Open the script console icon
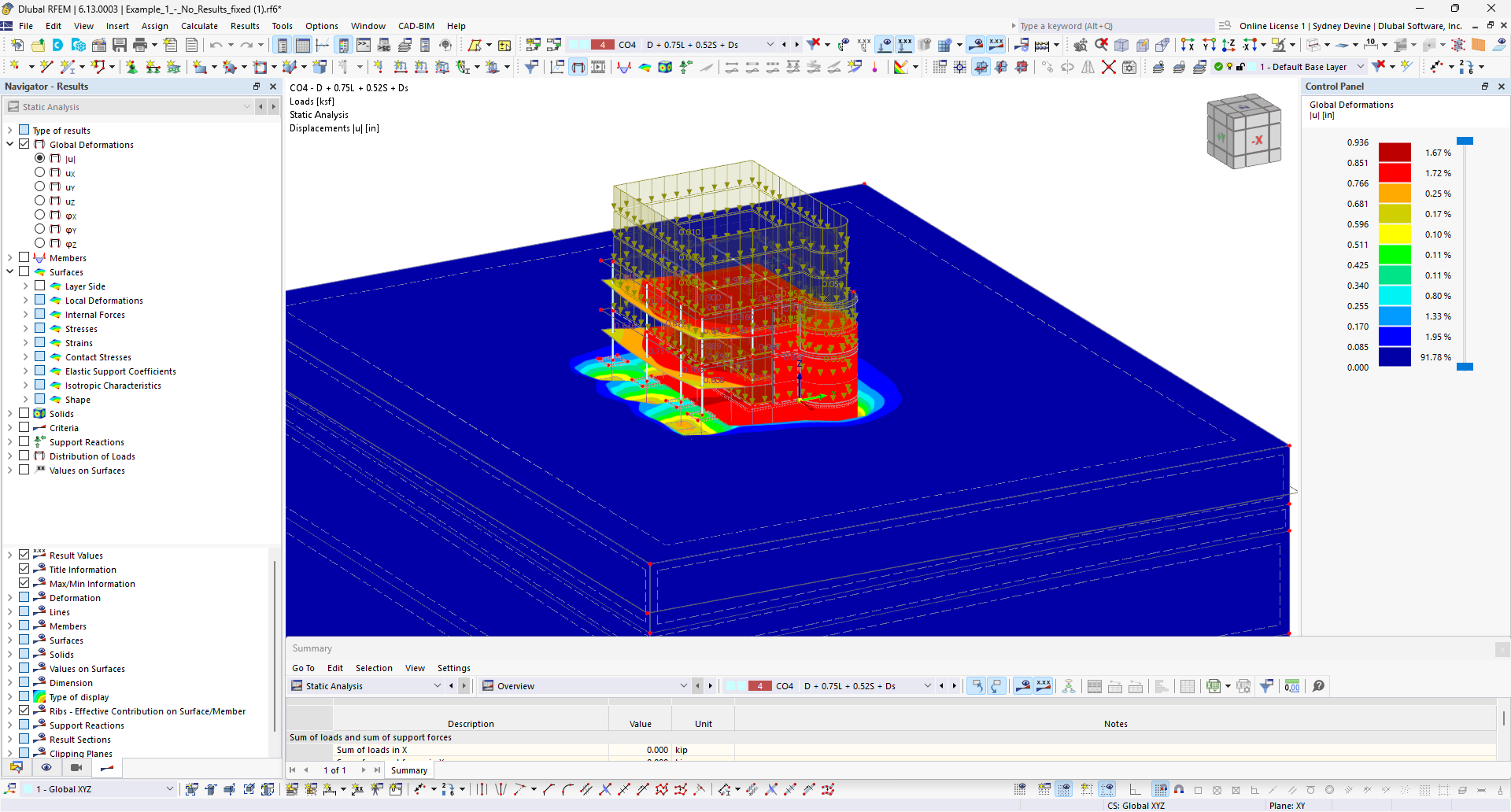1511x812 pixels. coord(364,45)
